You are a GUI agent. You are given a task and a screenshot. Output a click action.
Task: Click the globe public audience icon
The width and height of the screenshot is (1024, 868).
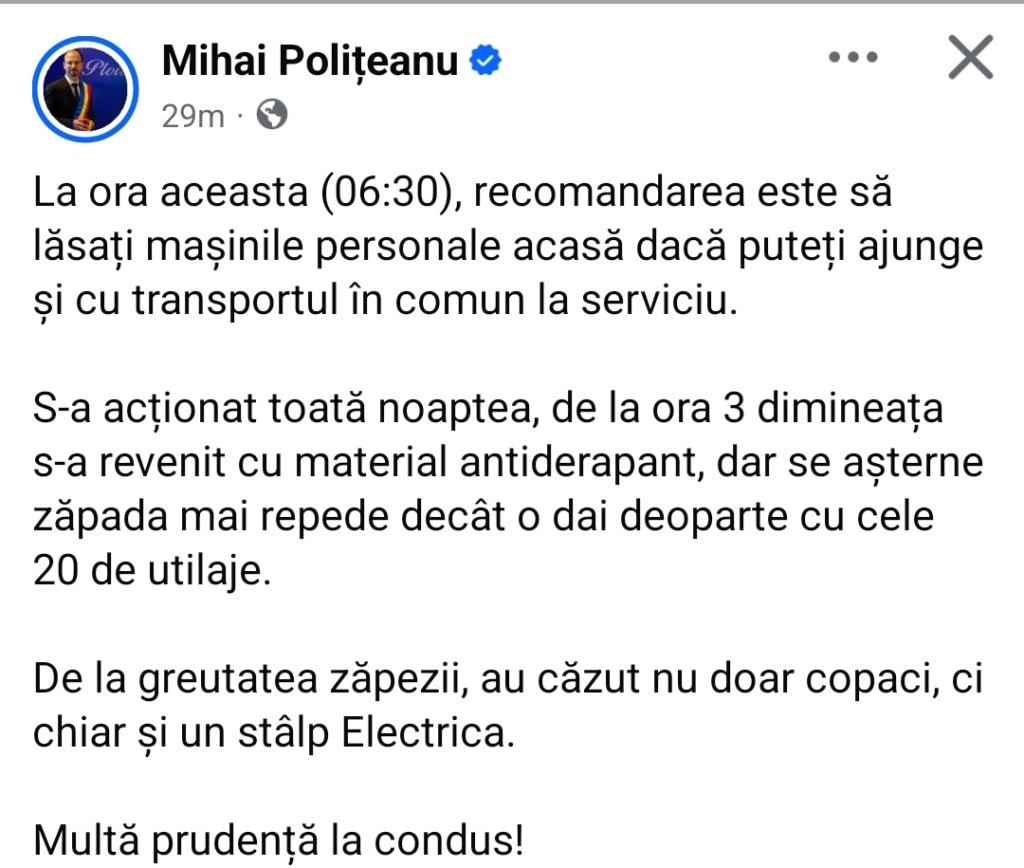(x=272, y=116)
